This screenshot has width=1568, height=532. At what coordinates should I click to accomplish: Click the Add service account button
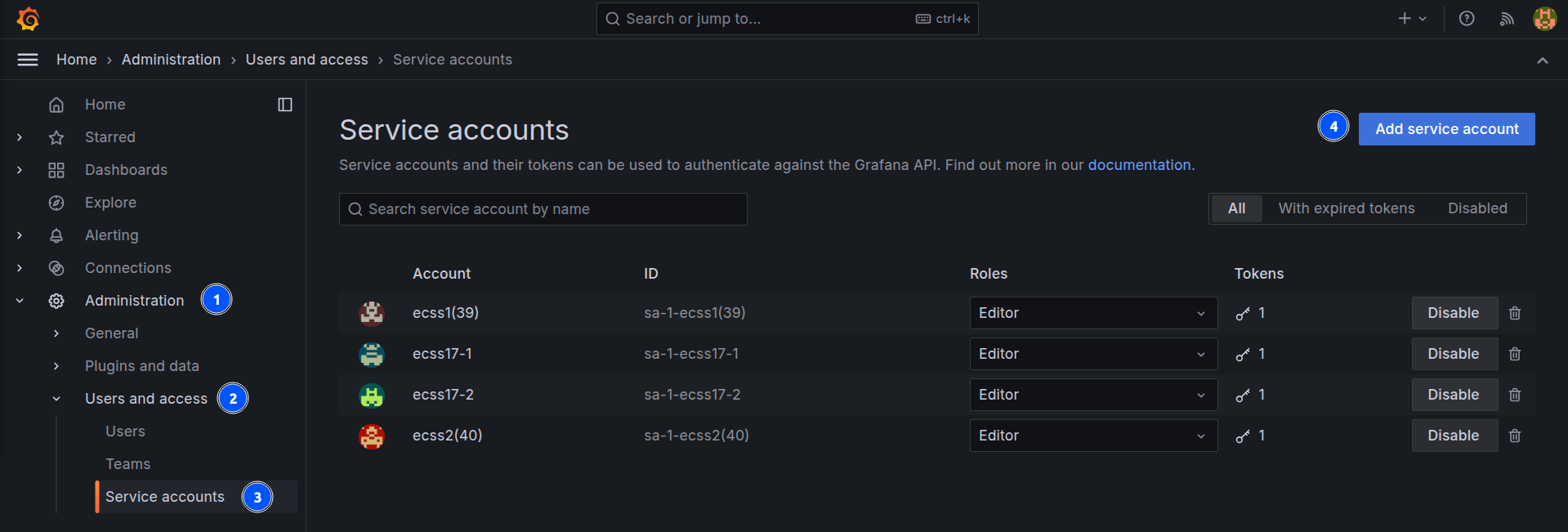coord(1446,129)
